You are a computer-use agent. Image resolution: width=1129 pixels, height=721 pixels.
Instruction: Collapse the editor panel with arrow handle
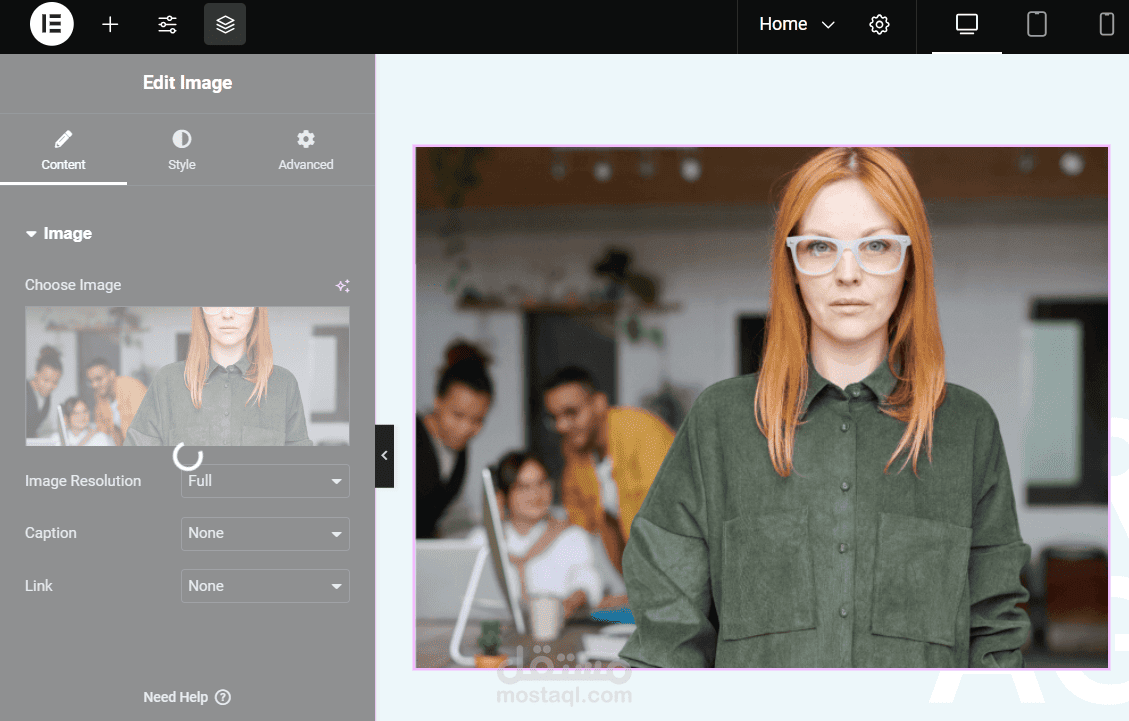point(384,456)
